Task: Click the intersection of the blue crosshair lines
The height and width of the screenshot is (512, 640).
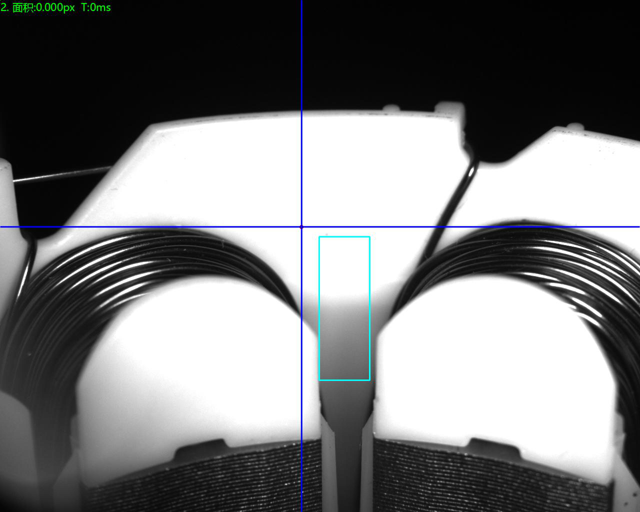Action: point(301,227)
